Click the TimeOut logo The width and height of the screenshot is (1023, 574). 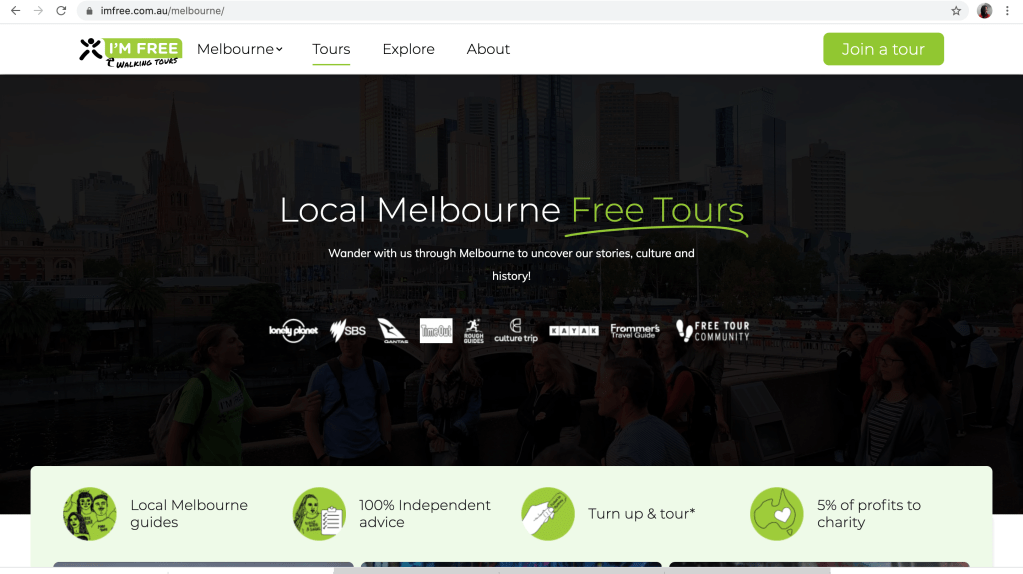436,331
